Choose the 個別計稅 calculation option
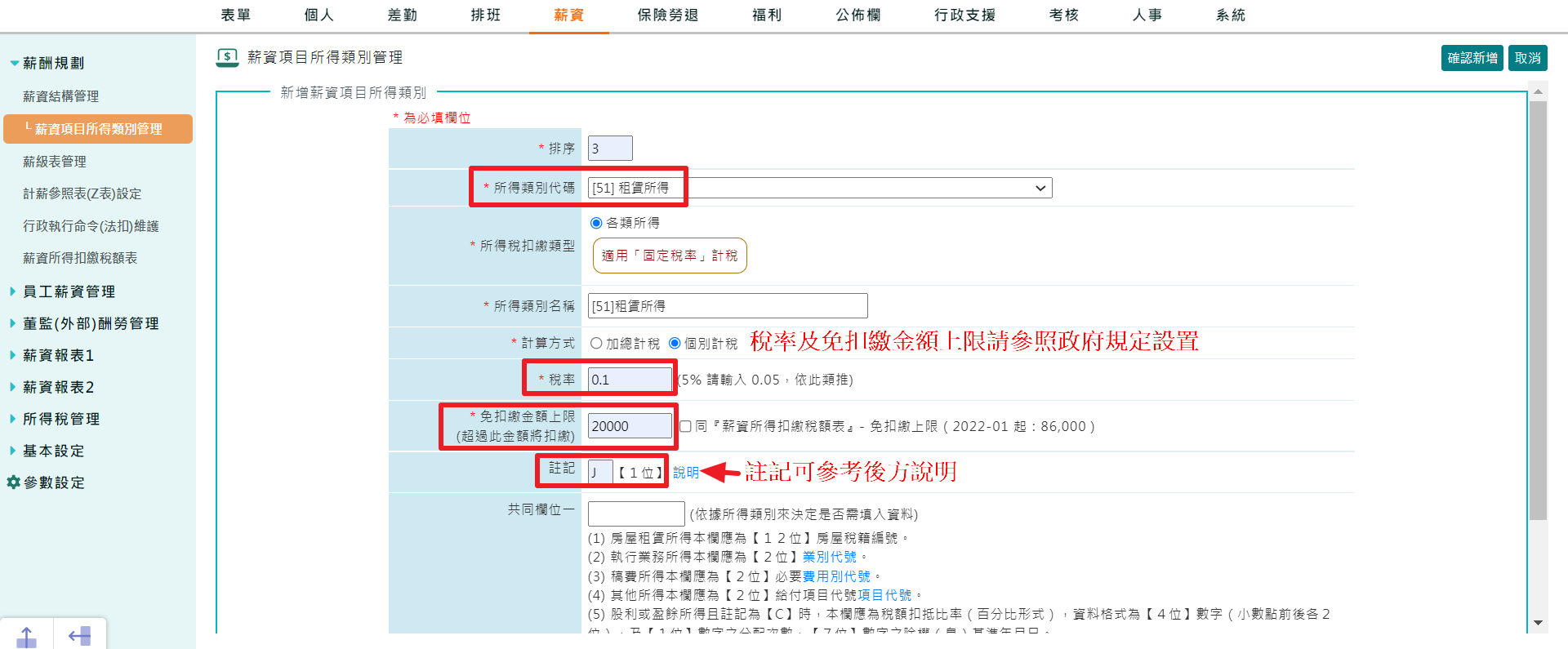Image resolution: width=1568 pixels, height=649 pixels. [x=675, y=344]
